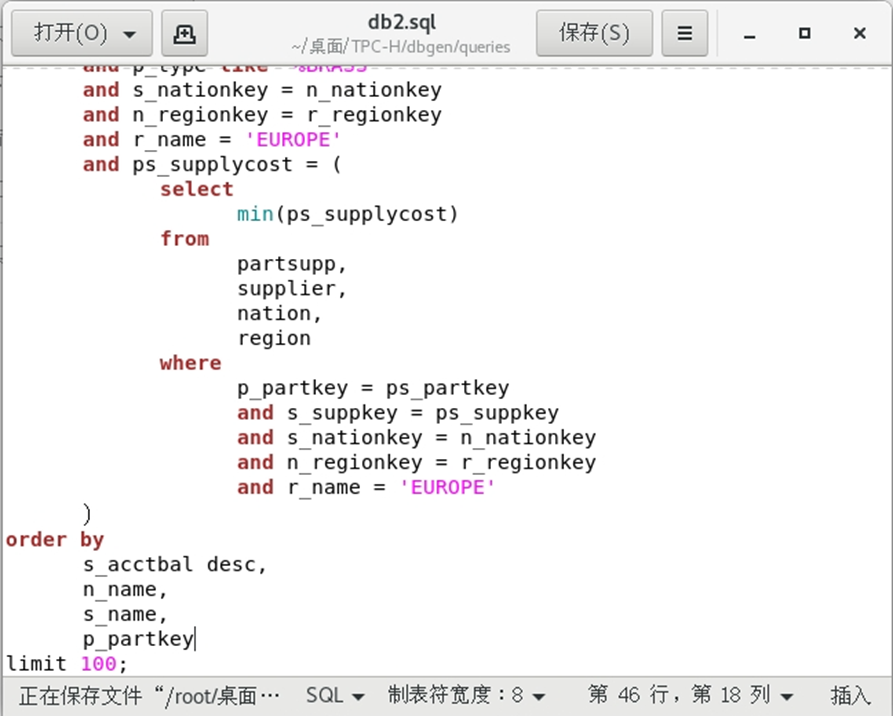Click on 'limit 100;' line
The height and width of the screenshot is (716, 893).
click(x=67, y=664)
